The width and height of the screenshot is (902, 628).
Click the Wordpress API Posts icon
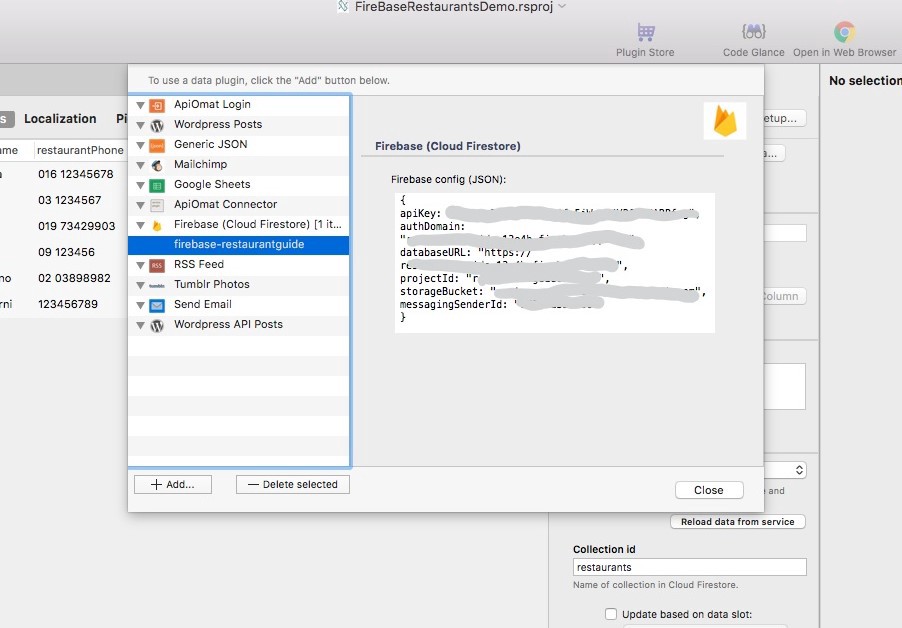click(x=157, y=326)
